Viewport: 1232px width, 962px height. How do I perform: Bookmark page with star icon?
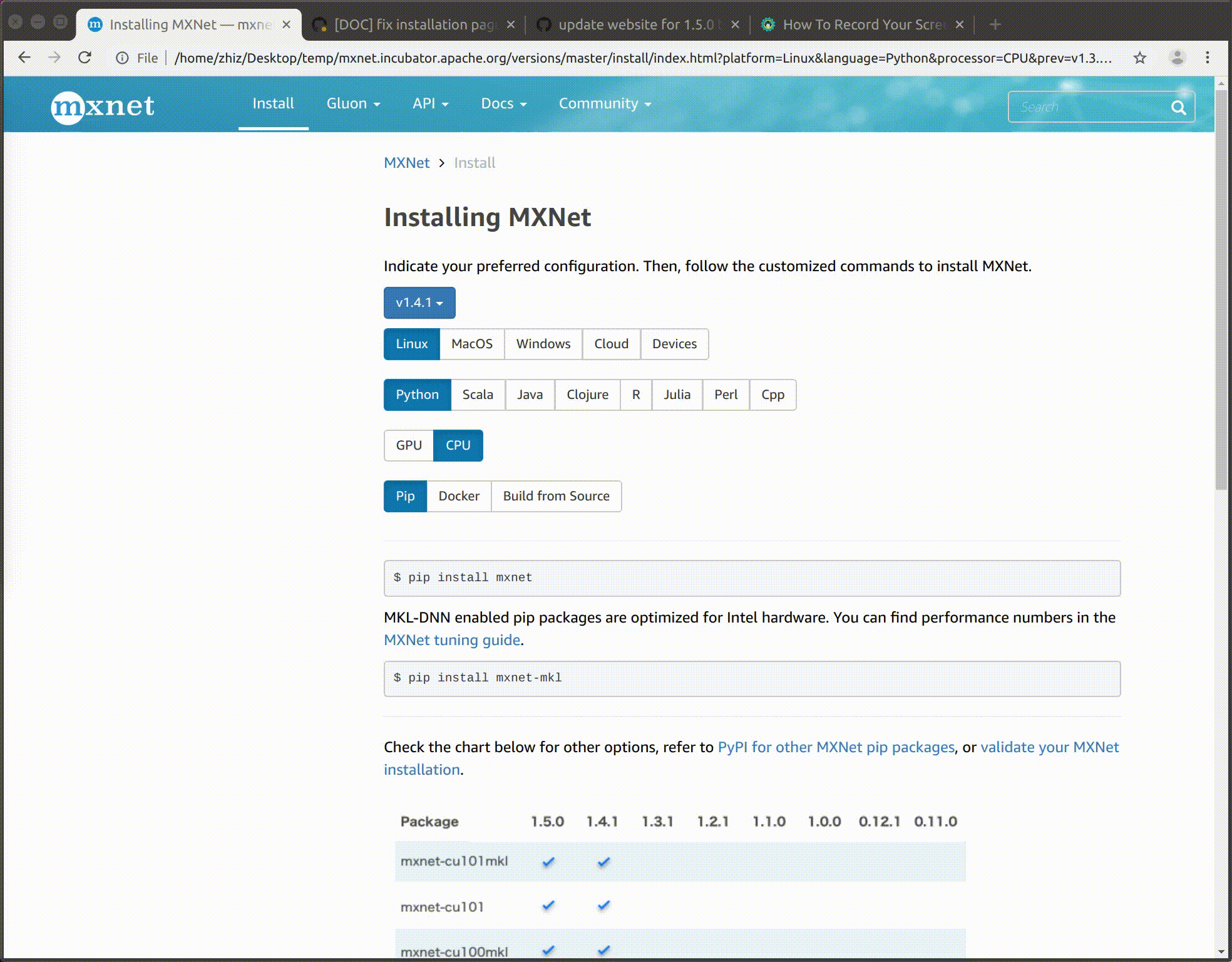click(1139, 58)
